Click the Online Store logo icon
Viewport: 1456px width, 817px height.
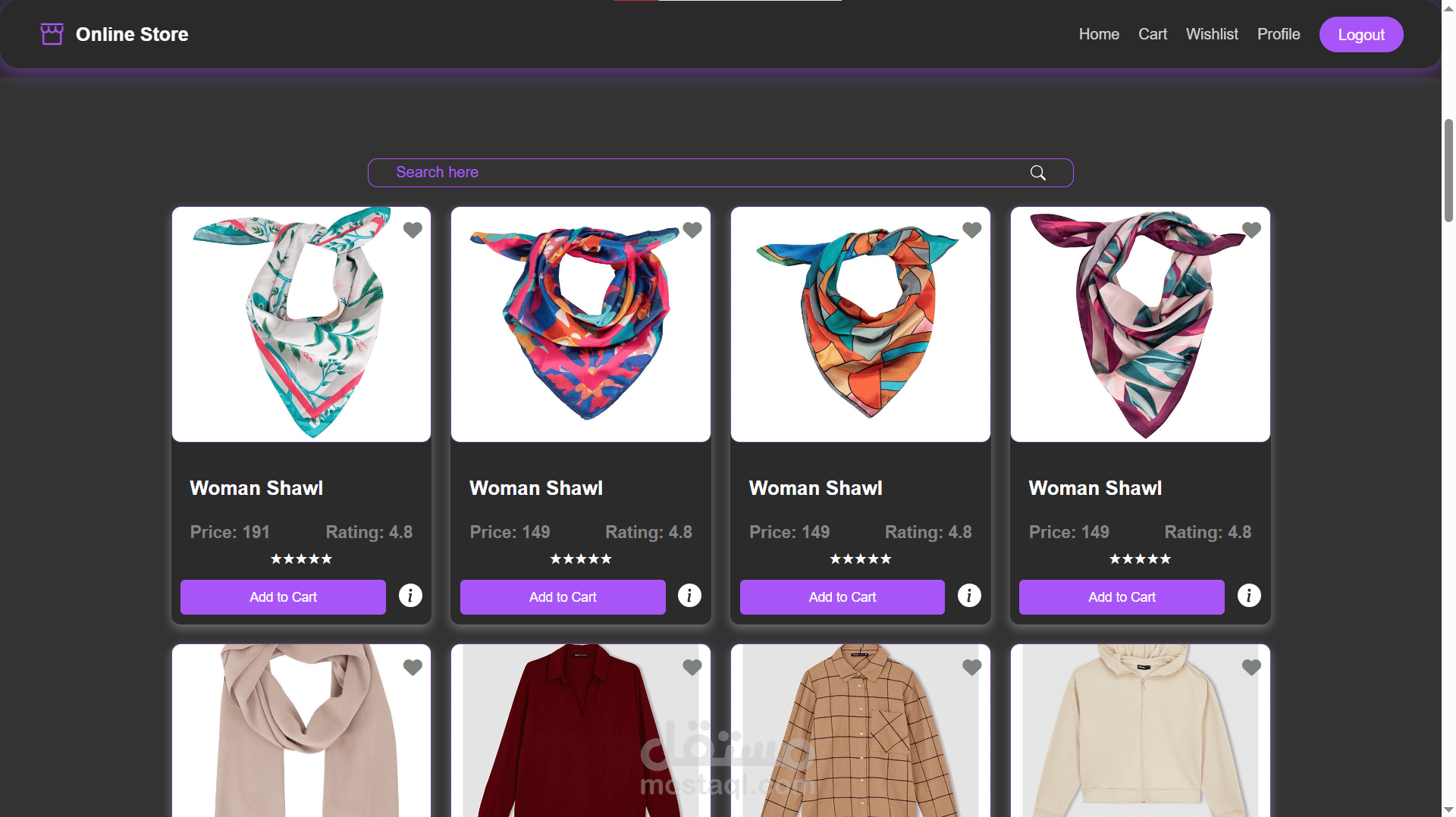pyautogui.click(x=52, y=34)
